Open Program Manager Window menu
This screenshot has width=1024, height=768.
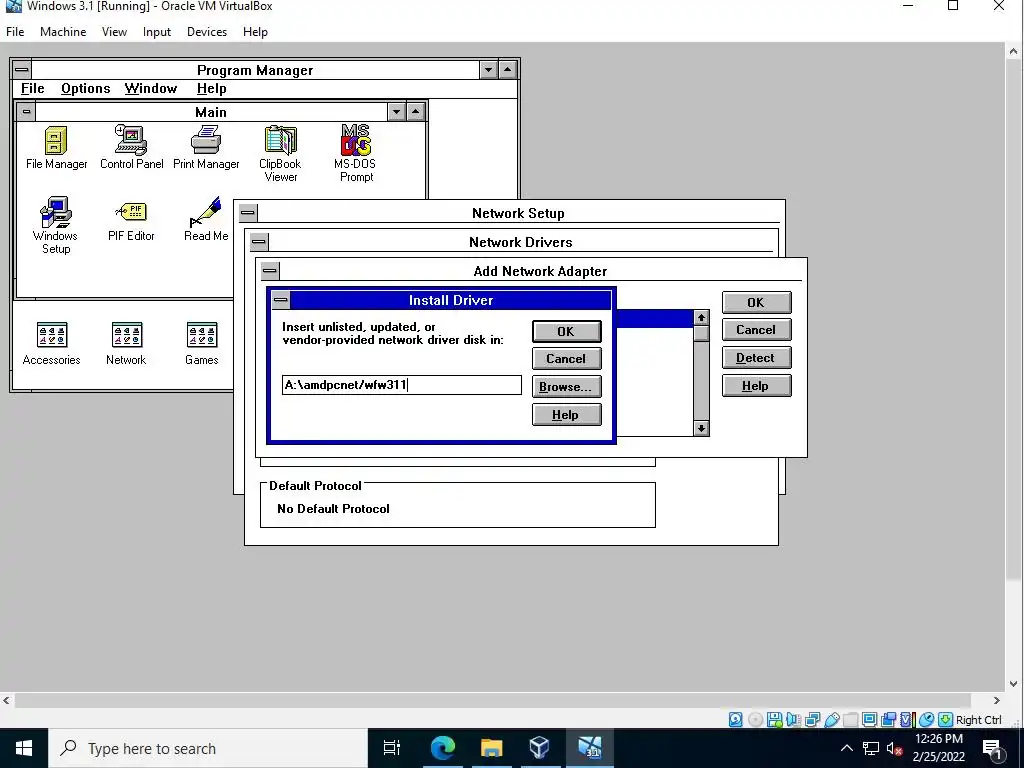click(151, 89)
